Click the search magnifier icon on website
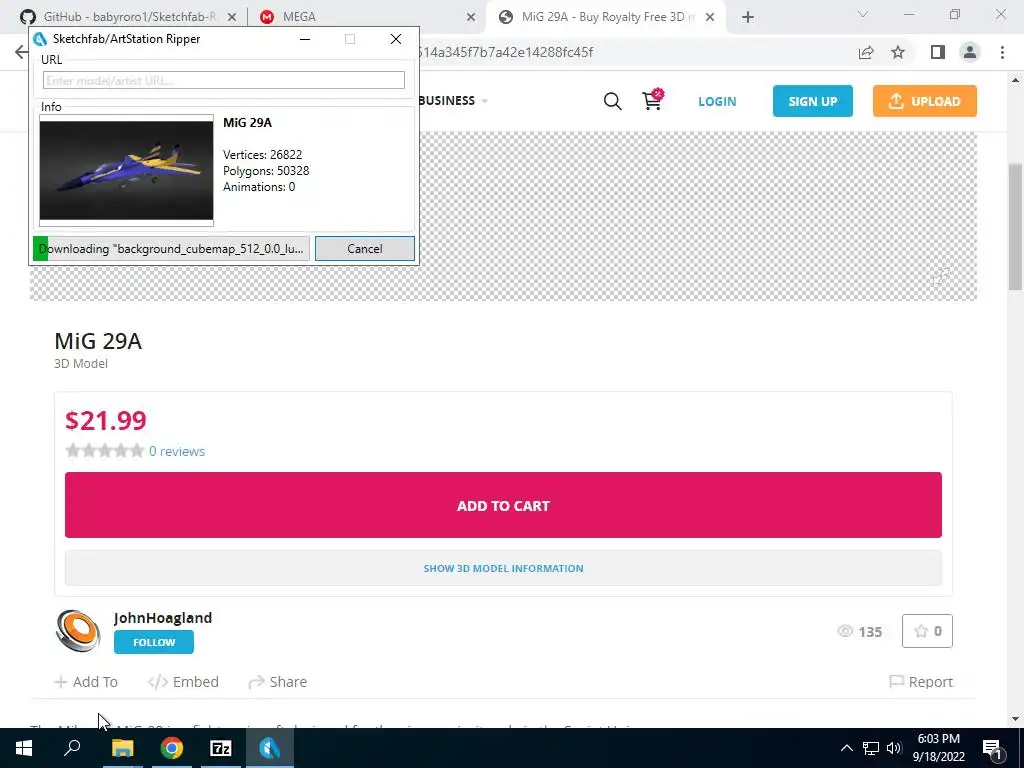Viewport: 1024px width, 768px height. click(x=612, y=101)
